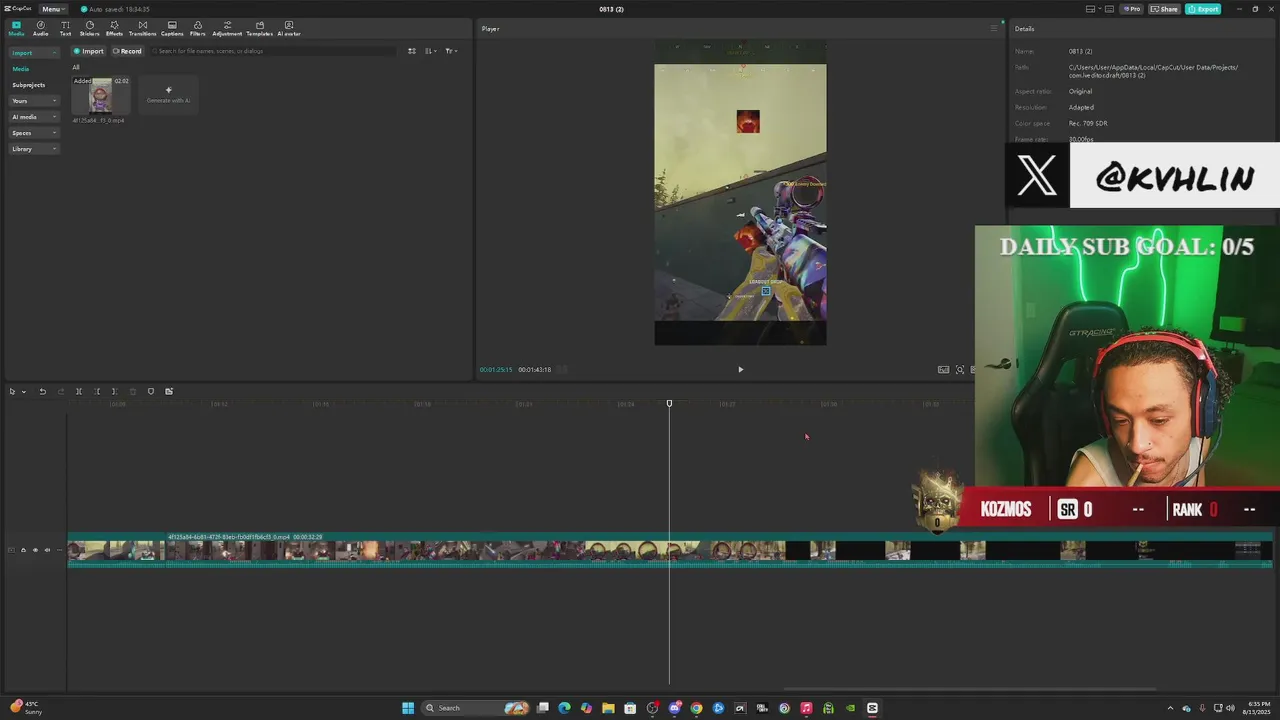
Task: Click the Pro upgrade badge
Action: point(1132,9)
